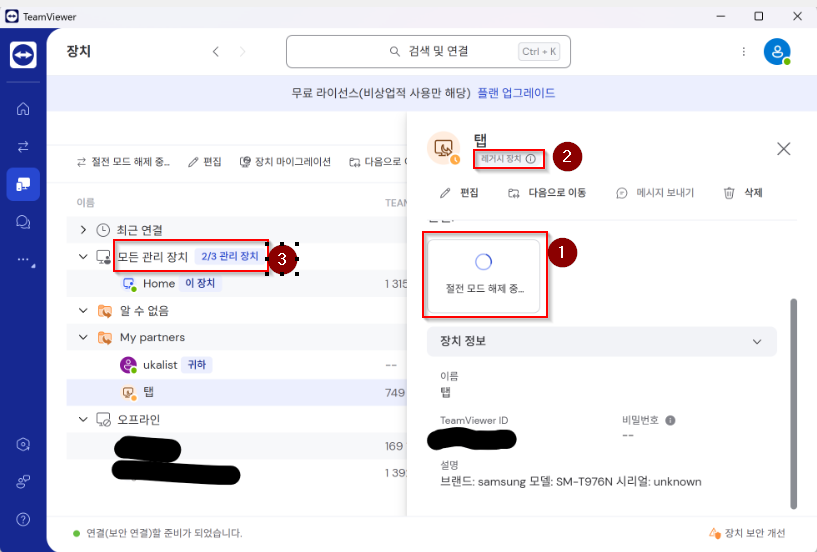
Task: Select the ukalist contact row
Action: pos(237,365)
